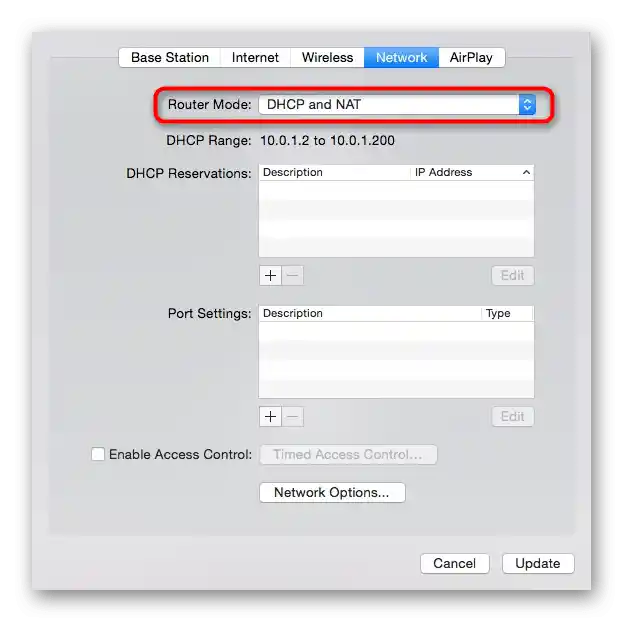The width and height of the screenshot is (623, 622).
Task: Go to the AirPlay tab
Action: 472,58
